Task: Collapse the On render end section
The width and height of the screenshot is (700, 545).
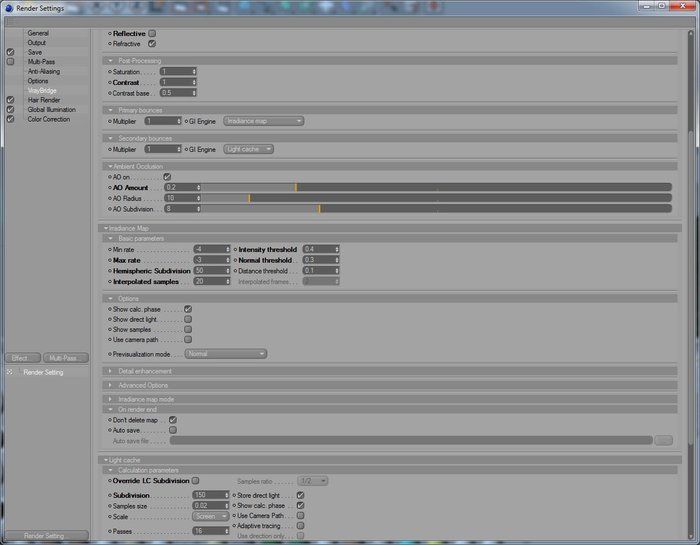Action: 110,409
